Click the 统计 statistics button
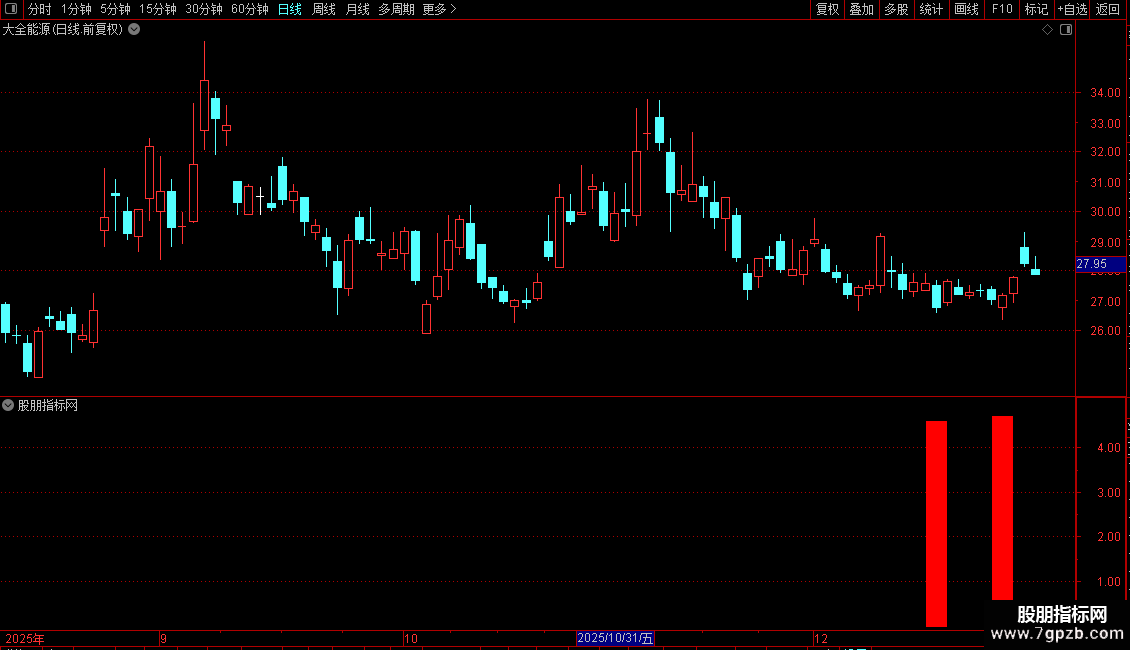 click(x=931, y=9)
